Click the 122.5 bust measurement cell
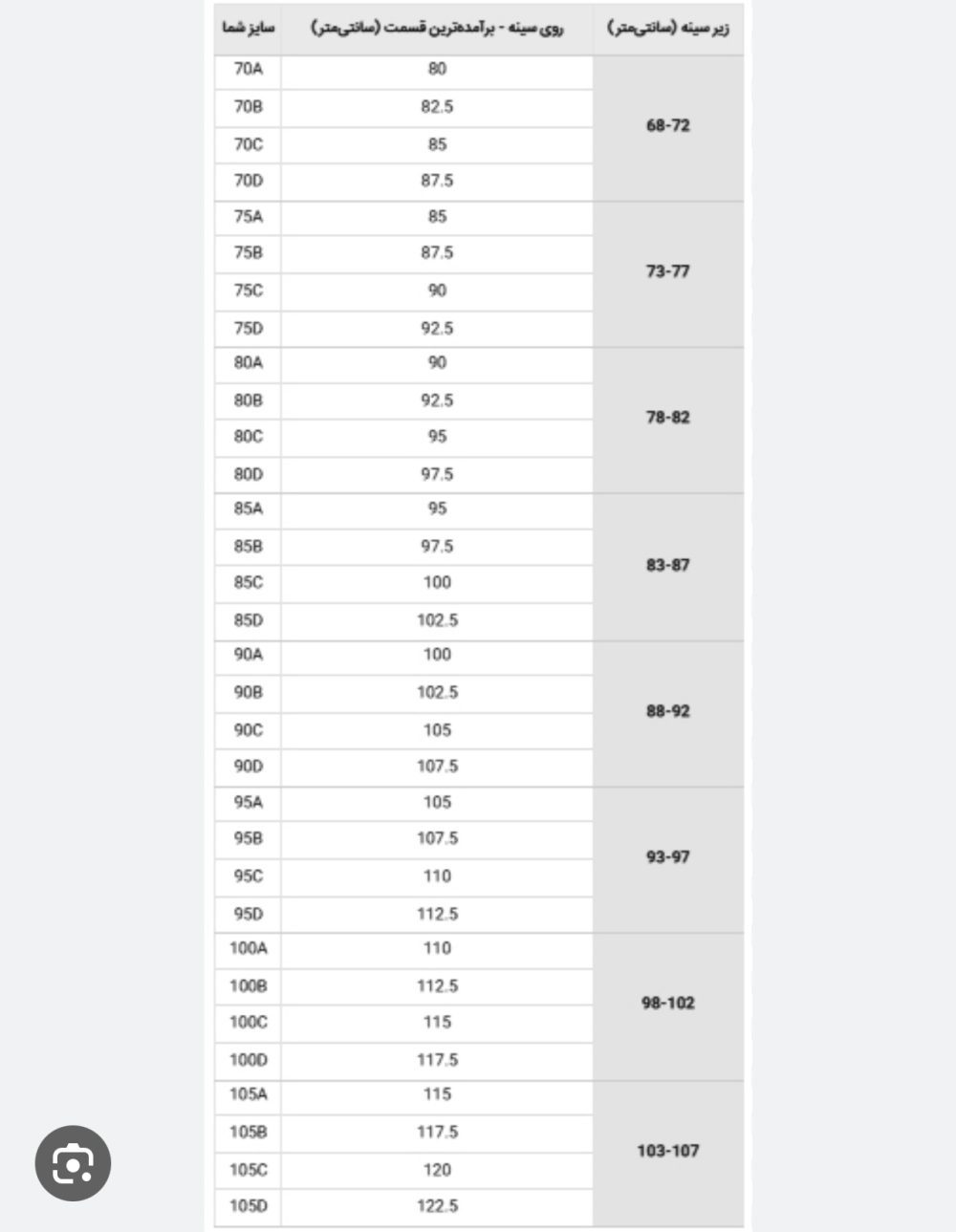 click(437, 1207)
